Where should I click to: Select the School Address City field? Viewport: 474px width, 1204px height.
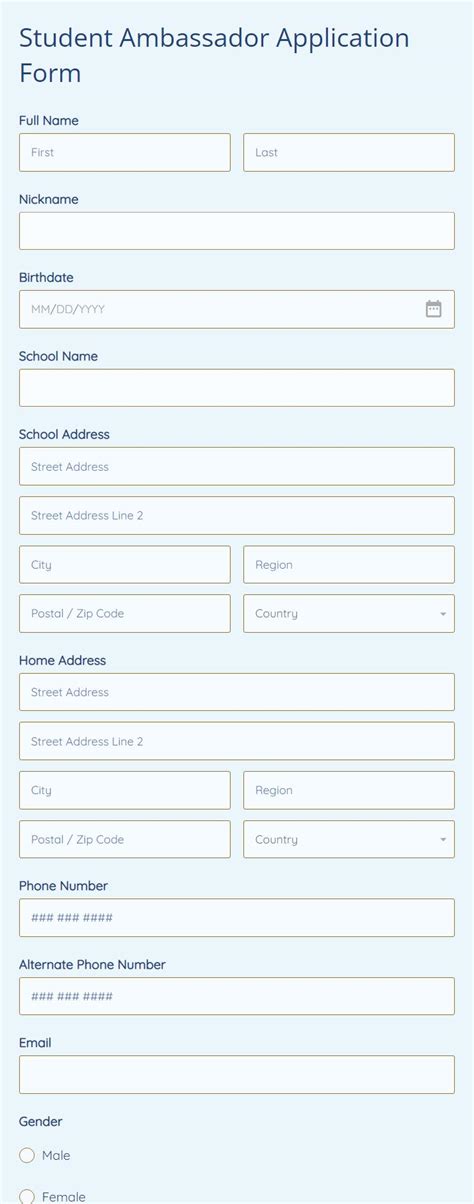125,564
